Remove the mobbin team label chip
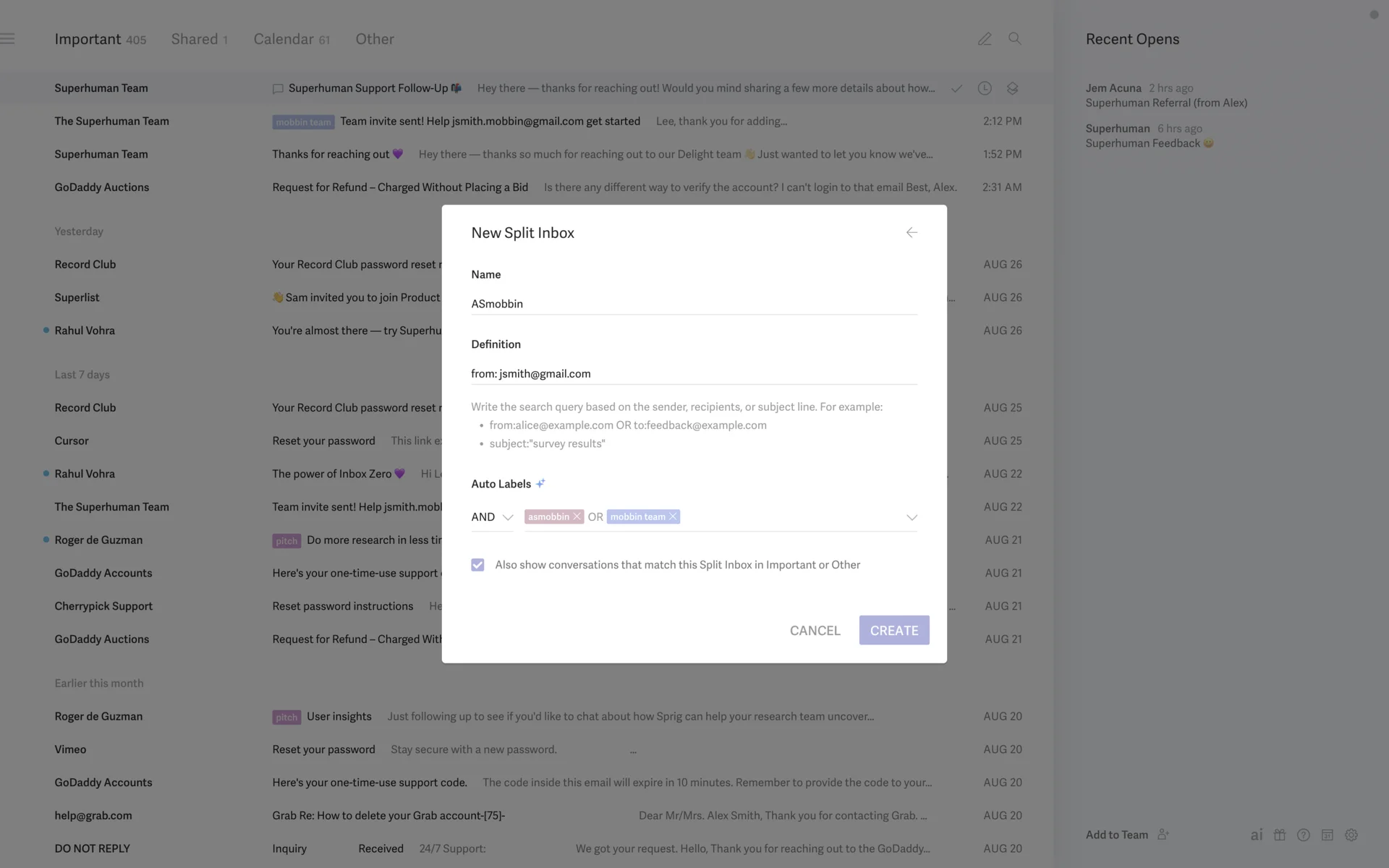This screenshot has width=1389, height=868. point(673,516)
